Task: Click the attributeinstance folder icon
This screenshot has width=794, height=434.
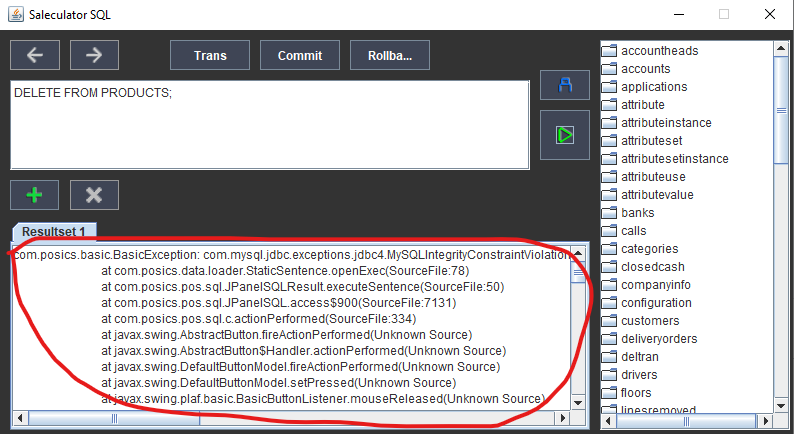Action: tap(609, 123)
